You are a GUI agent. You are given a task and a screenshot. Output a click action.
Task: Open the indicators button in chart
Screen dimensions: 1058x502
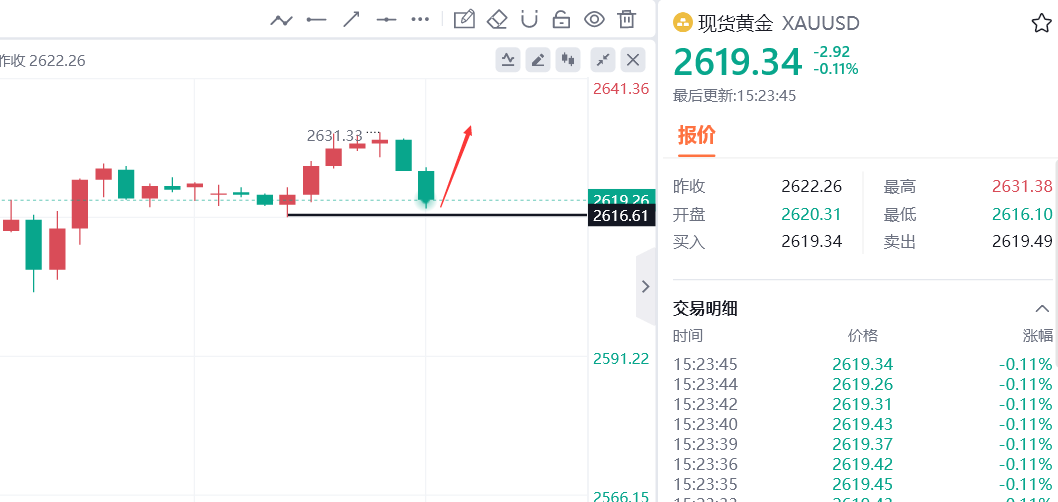pyautogui.click(x=508, y=60)
